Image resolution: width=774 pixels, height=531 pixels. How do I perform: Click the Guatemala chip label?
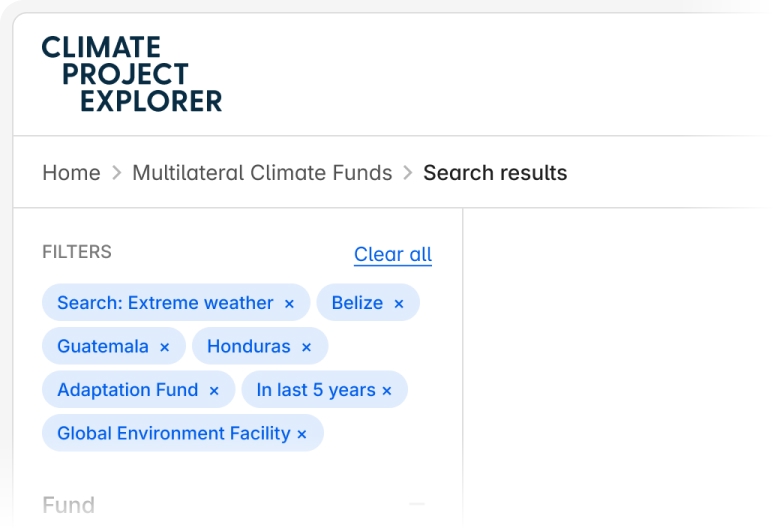pyautogui.click(x=102, y=347)
